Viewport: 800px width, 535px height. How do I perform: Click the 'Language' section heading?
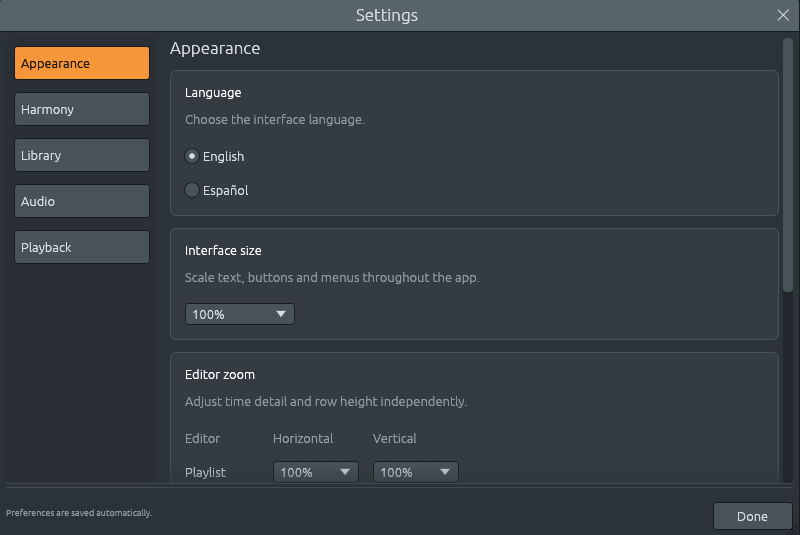[213, 92]
